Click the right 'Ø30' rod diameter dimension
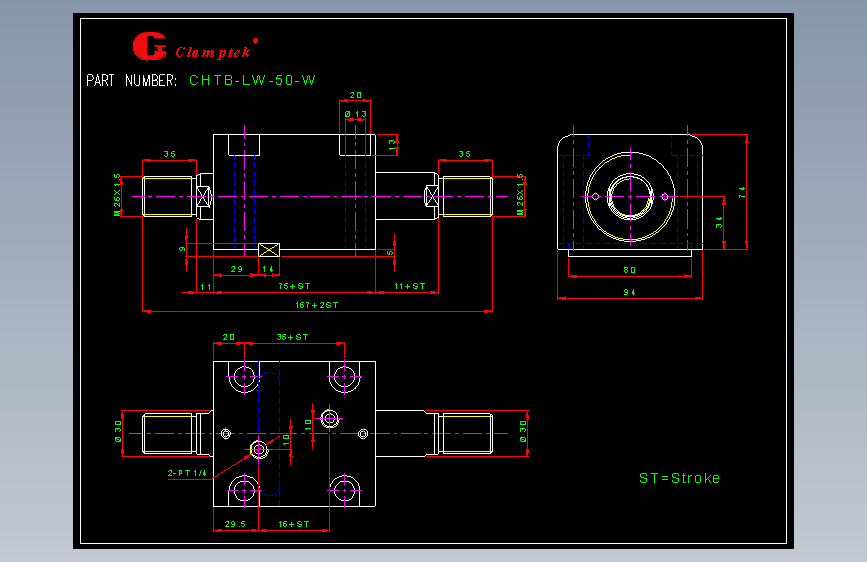Screen dimensions: 867x562 pyautogui.click(x=523, y=431)
